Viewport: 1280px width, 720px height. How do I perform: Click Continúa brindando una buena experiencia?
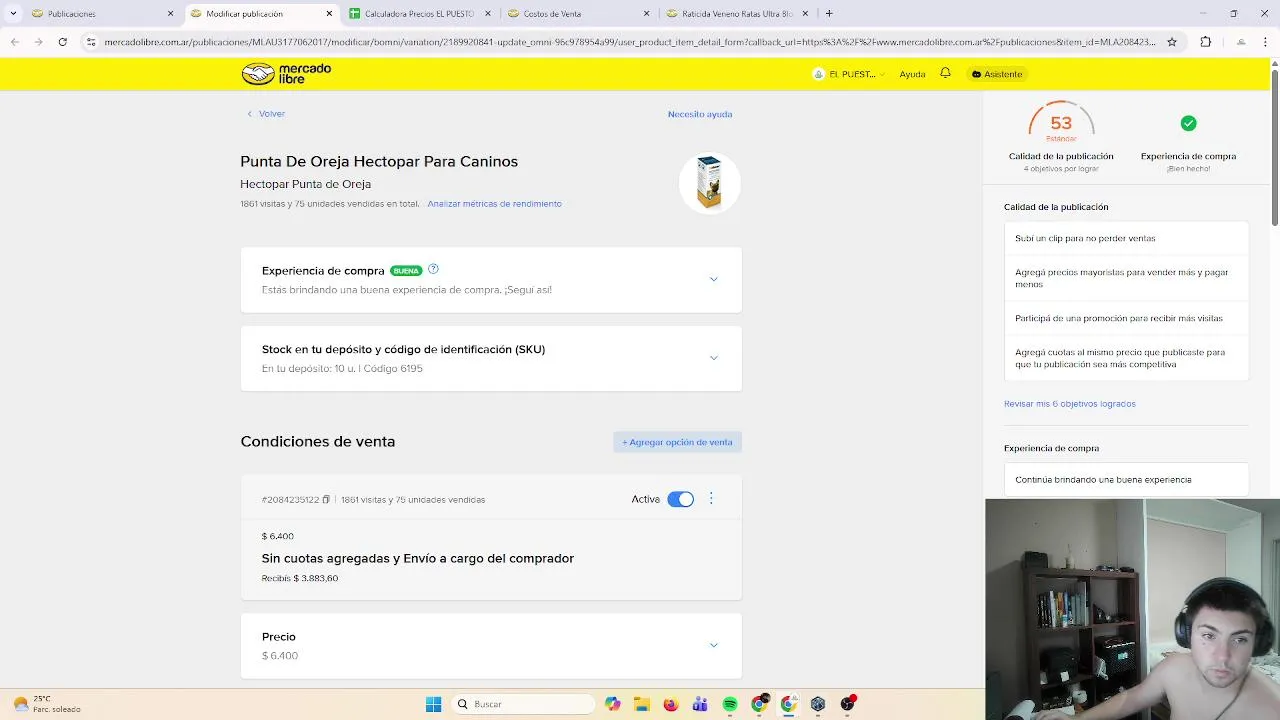1126,480
